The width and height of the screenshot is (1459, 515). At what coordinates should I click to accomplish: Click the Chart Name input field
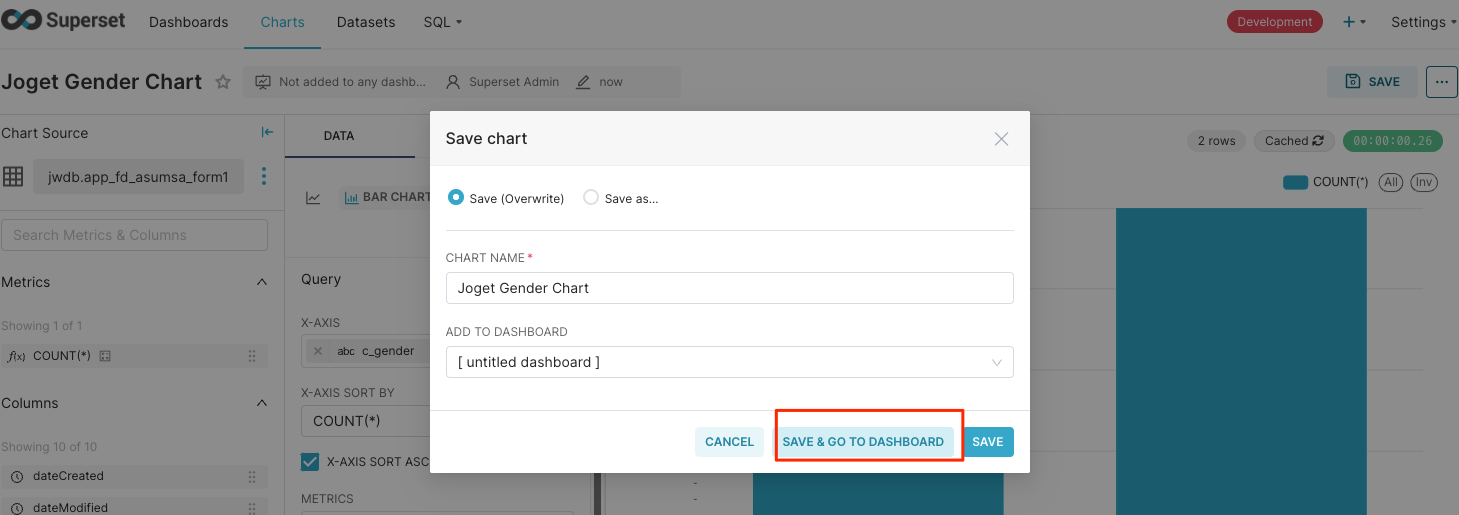click(x=729, y=288)
